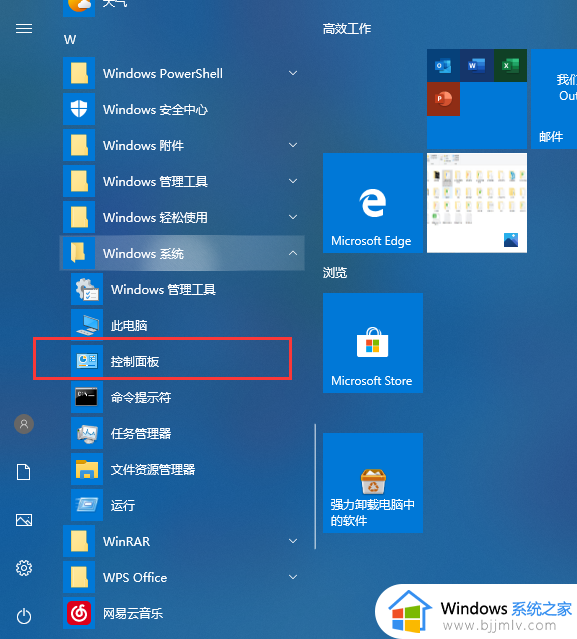
Task: Click the 命令提示符 console icon
Action: click(x=87, y=397)
